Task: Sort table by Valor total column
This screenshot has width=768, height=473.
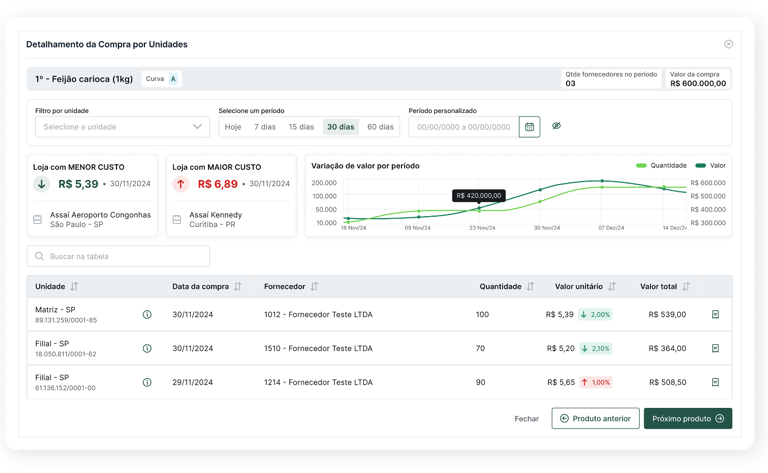Action: pyautogui.click(x=686, y=286)
